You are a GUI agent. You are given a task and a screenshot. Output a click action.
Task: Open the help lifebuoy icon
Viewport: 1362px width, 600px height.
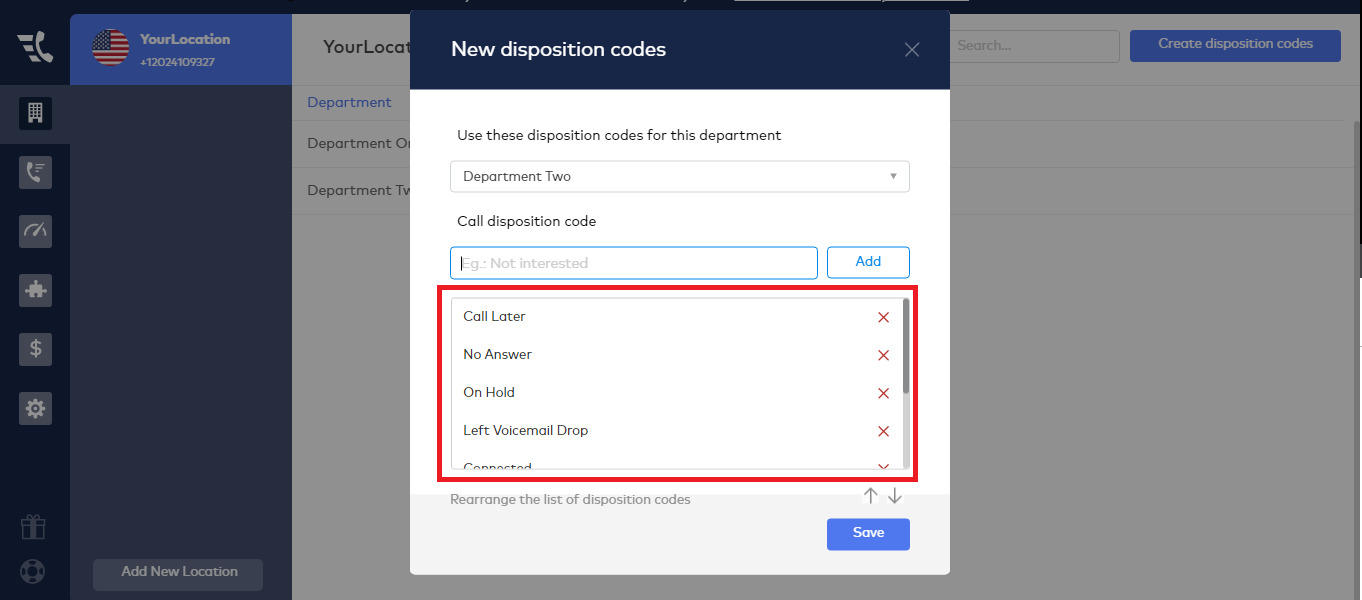click(33, 573)
